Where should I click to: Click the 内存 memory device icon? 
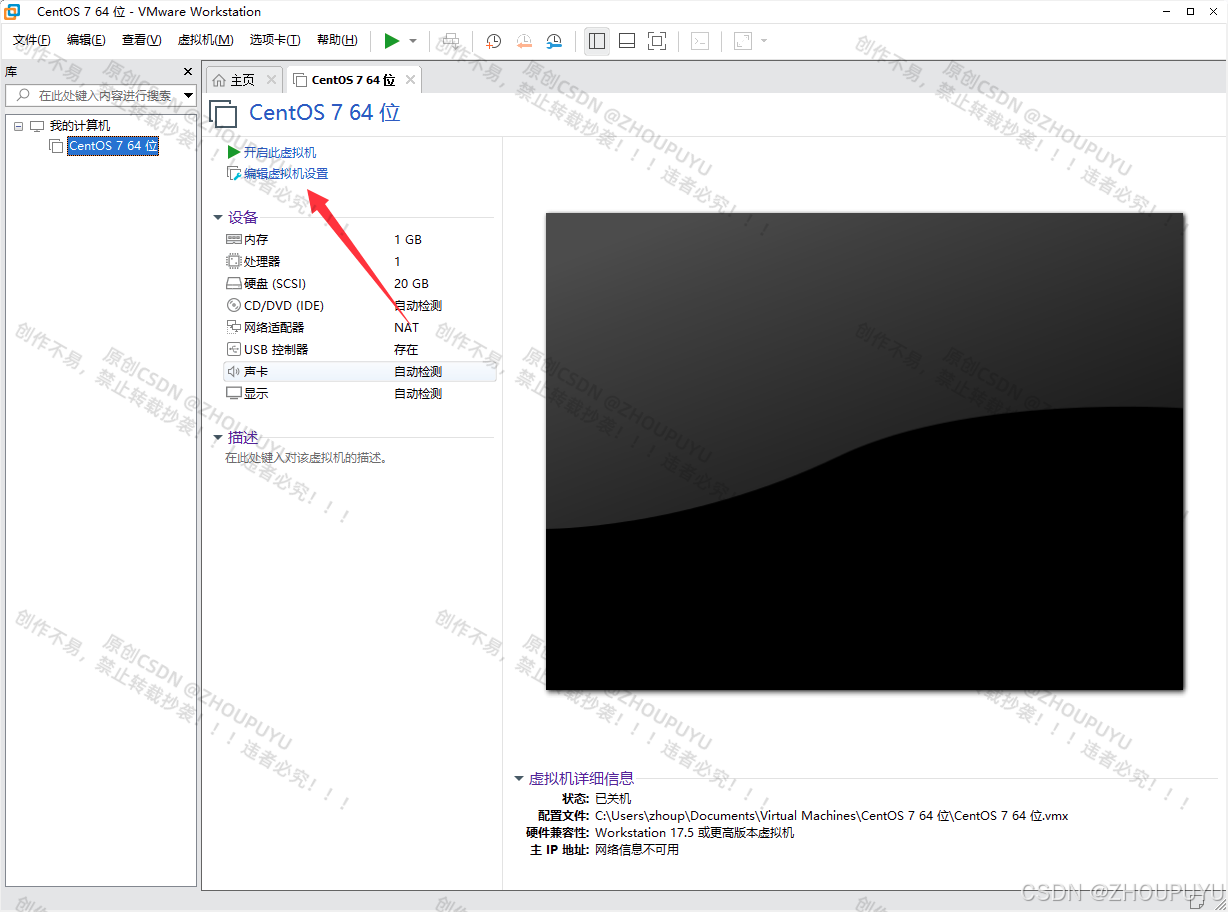tap(234, 240)
